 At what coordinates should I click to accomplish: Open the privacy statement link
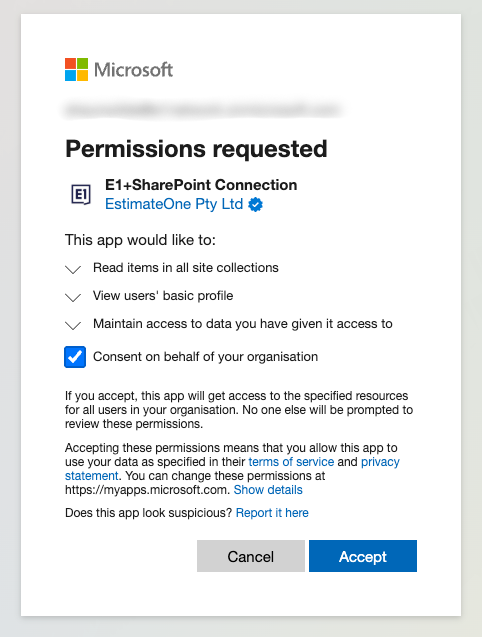[380, 462]
